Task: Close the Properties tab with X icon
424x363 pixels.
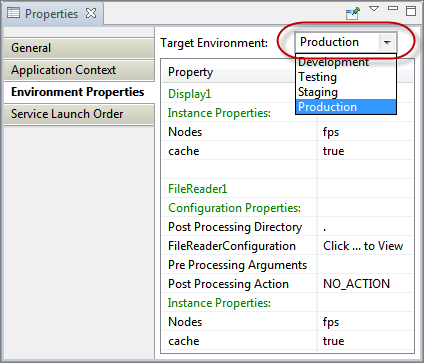Action: (x=91, y=13)
